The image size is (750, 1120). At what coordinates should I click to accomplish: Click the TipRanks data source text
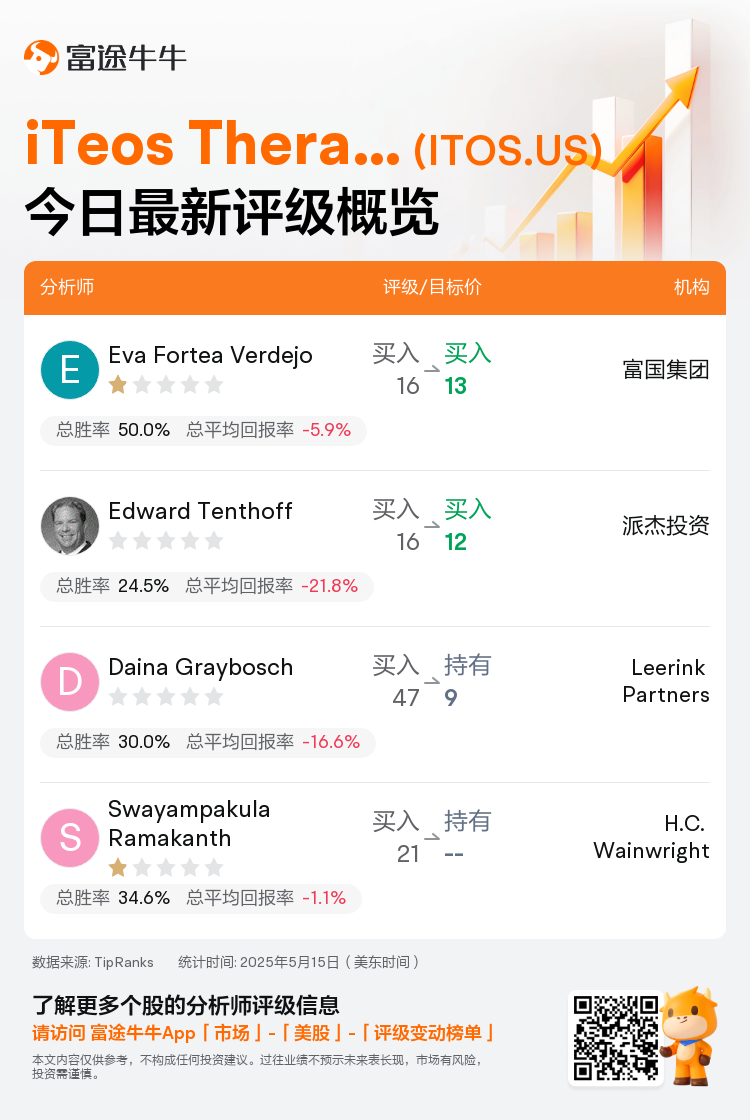[93, 962]
